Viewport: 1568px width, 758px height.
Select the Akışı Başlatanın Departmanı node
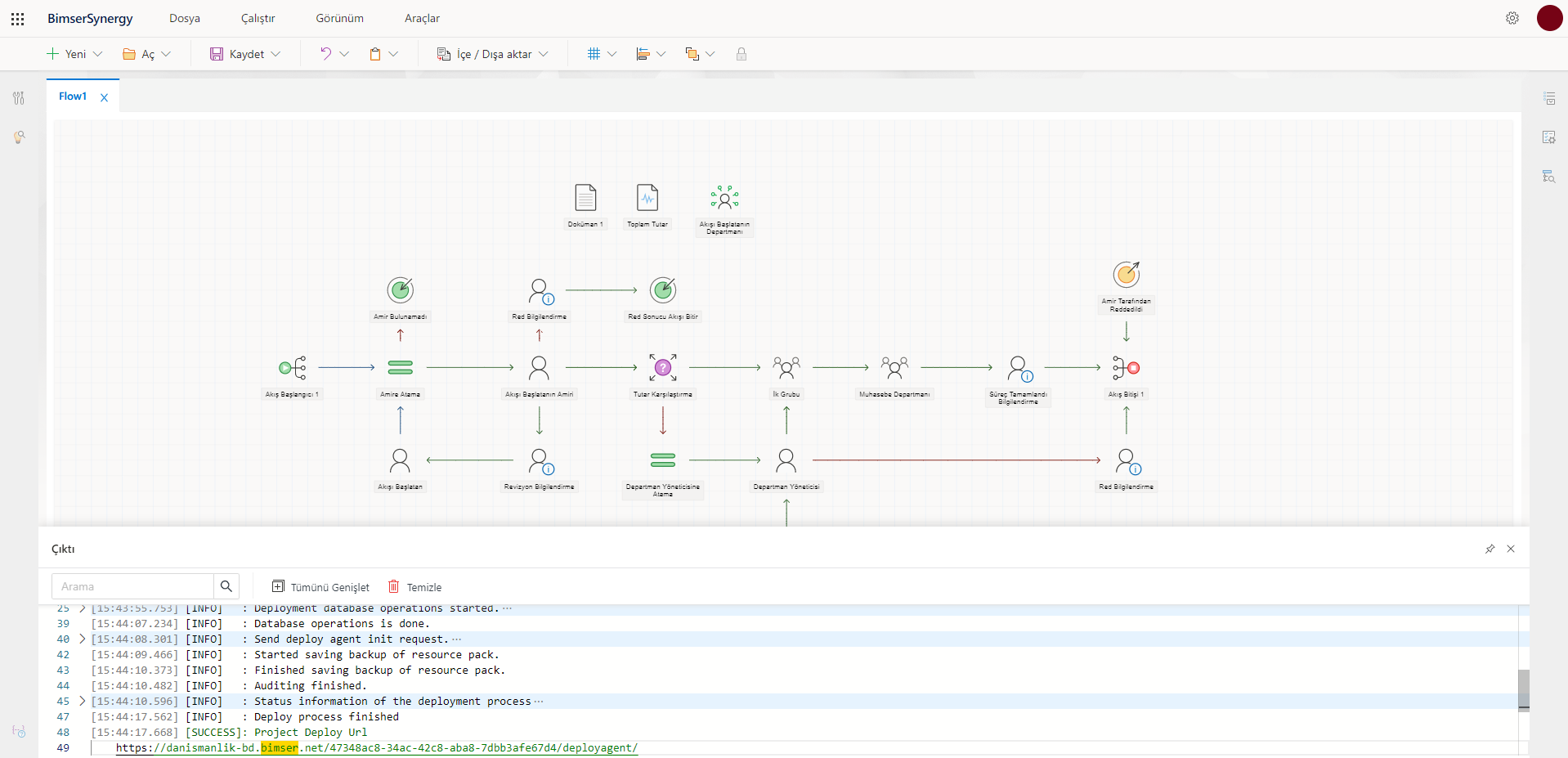pos(724,198)
